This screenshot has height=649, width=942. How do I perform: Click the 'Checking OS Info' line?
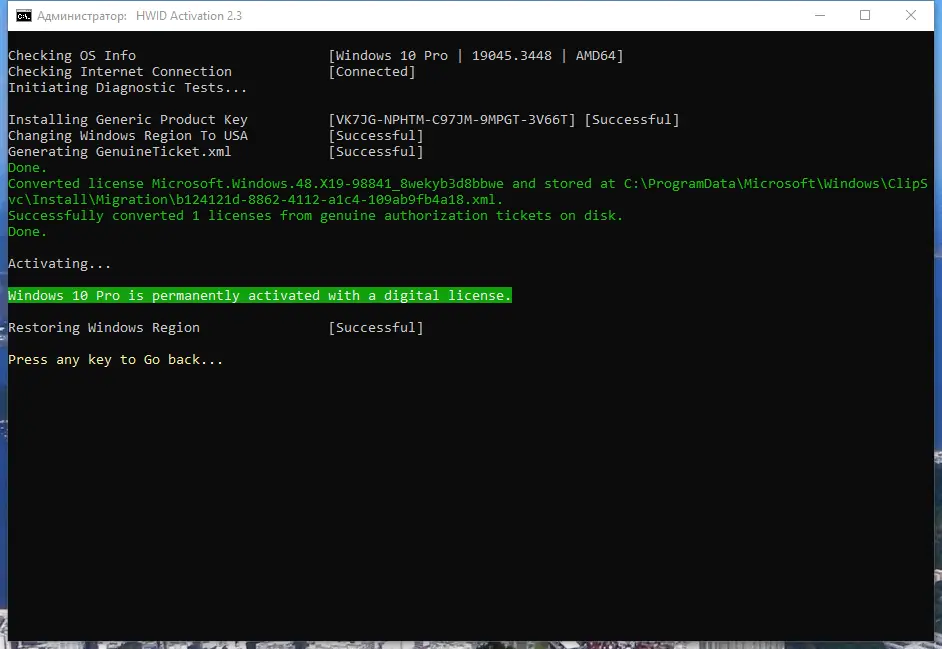click(x=72, y=56)
